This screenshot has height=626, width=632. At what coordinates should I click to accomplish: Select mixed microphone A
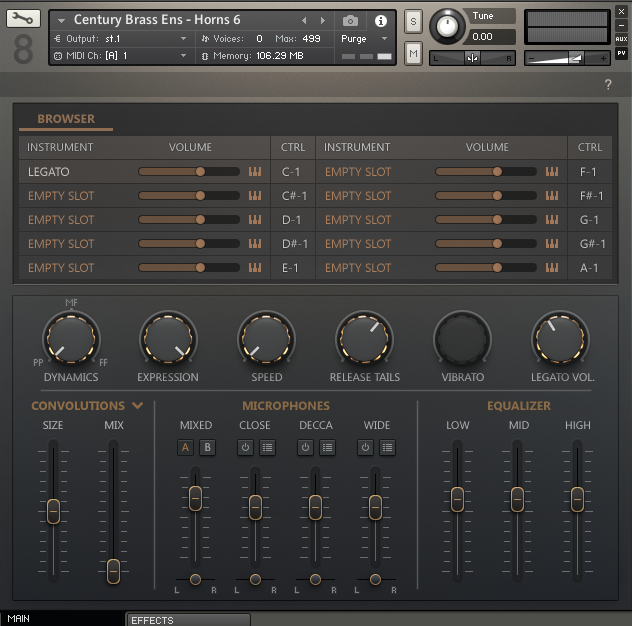pos(185,447)
